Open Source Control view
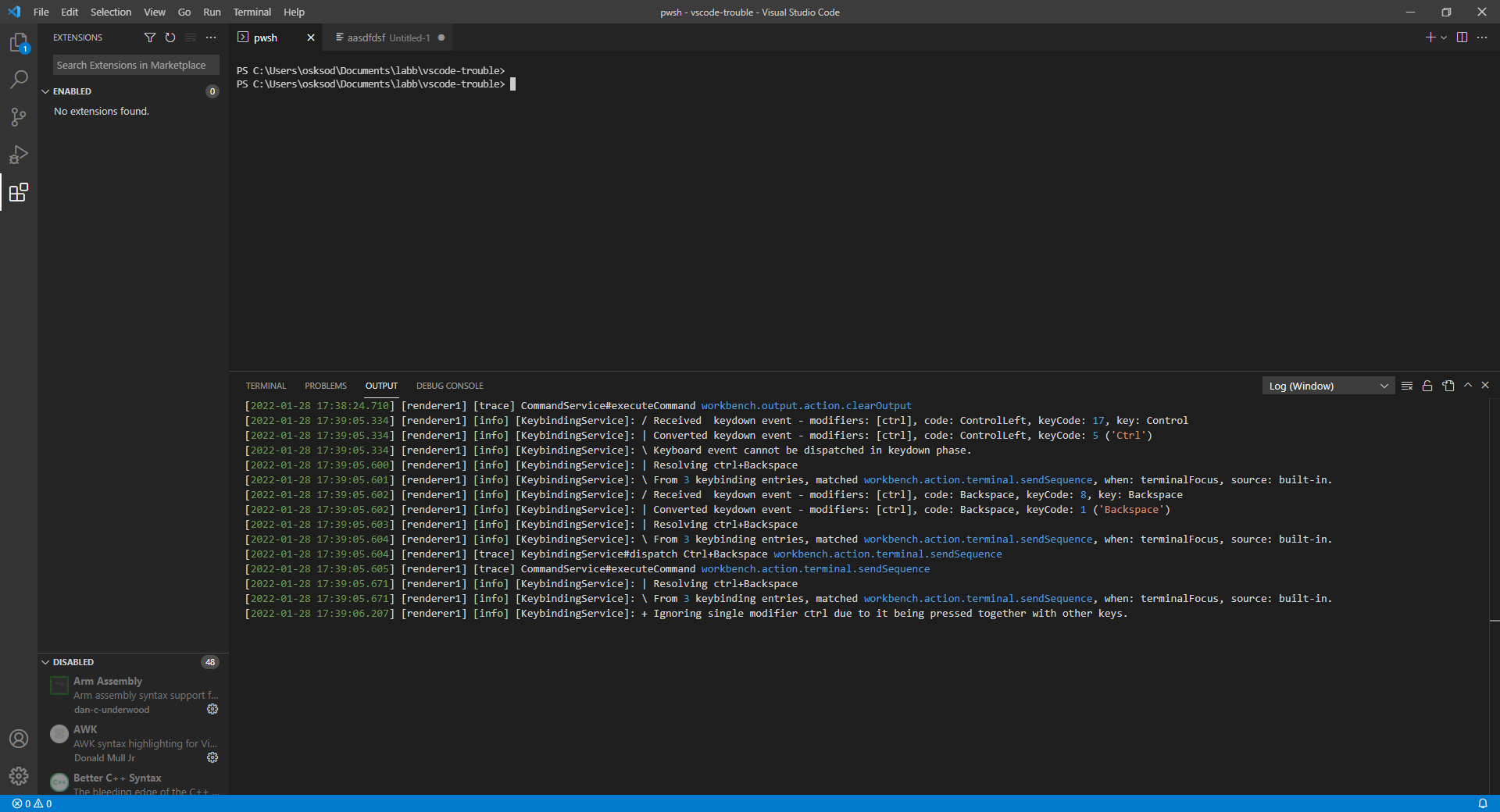 coord(19,117)
